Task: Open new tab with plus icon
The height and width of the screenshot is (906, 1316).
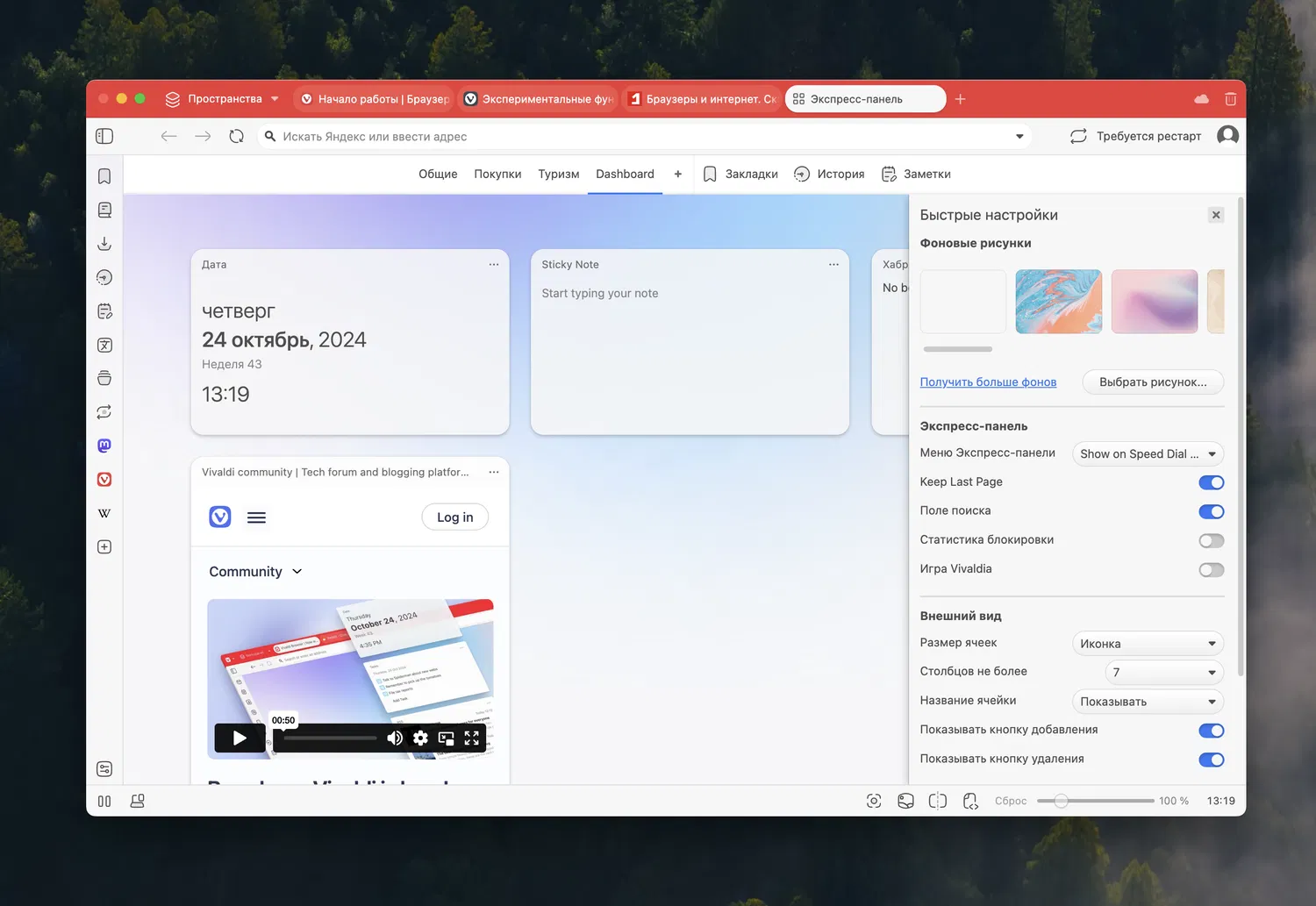Action: coord(960,99)
